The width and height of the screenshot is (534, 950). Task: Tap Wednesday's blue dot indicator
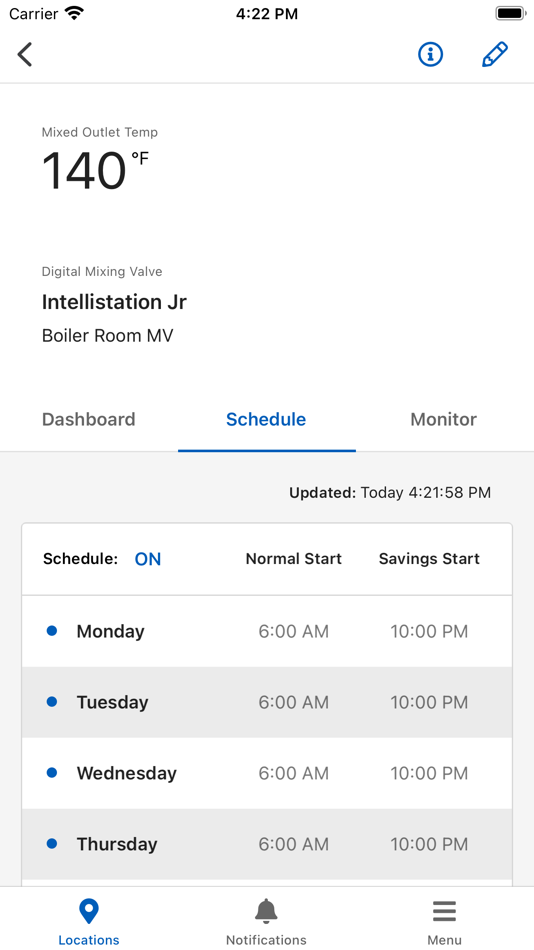(x=52, y=772)
